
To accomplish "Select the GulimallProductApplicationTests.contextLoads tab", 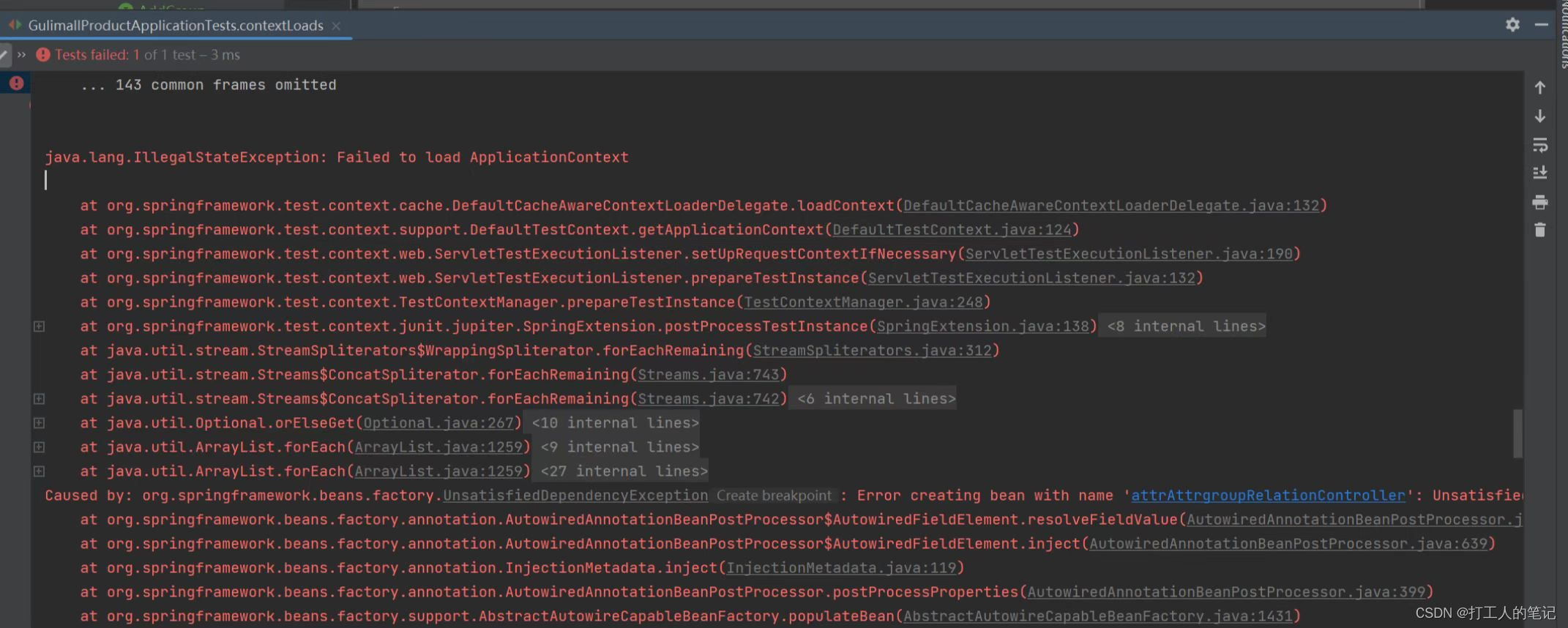I will (x=176, y=26).
